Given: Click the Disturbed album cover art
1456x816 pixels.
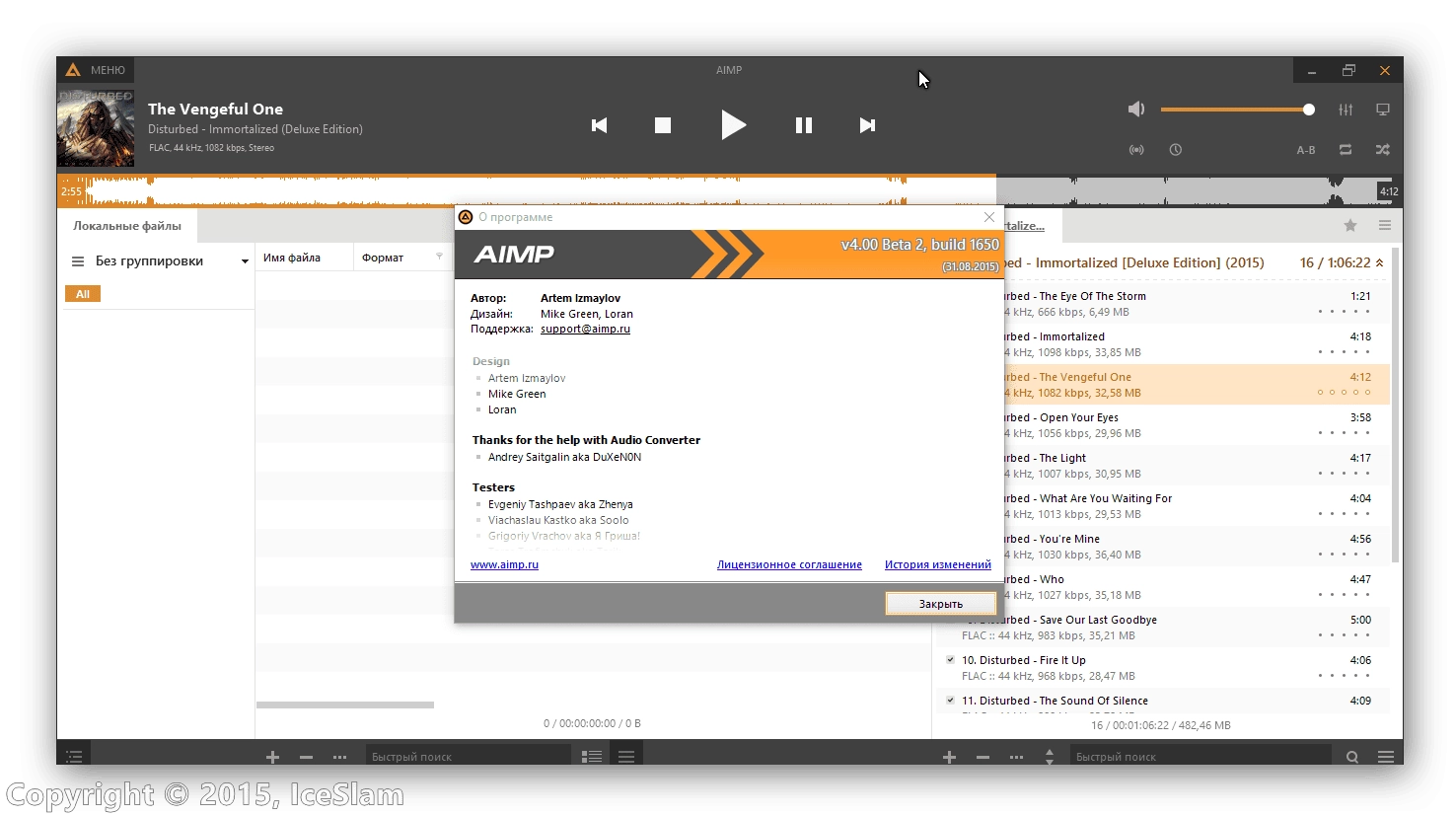Looking at the screenshot, I should click(x=96, y=128).
